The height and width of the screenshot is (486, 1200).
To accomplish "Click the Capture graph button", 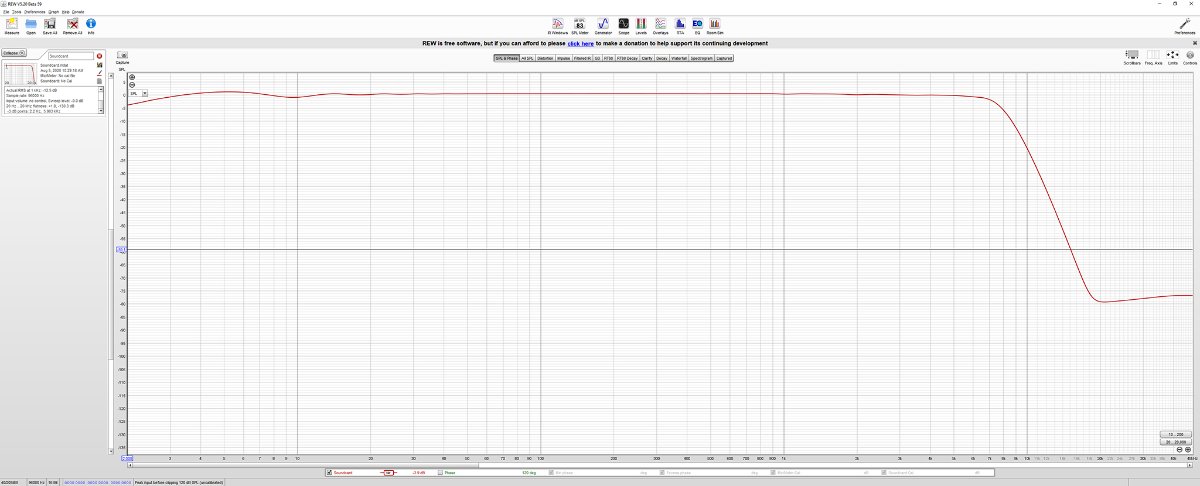I will [x=122, y=57].
